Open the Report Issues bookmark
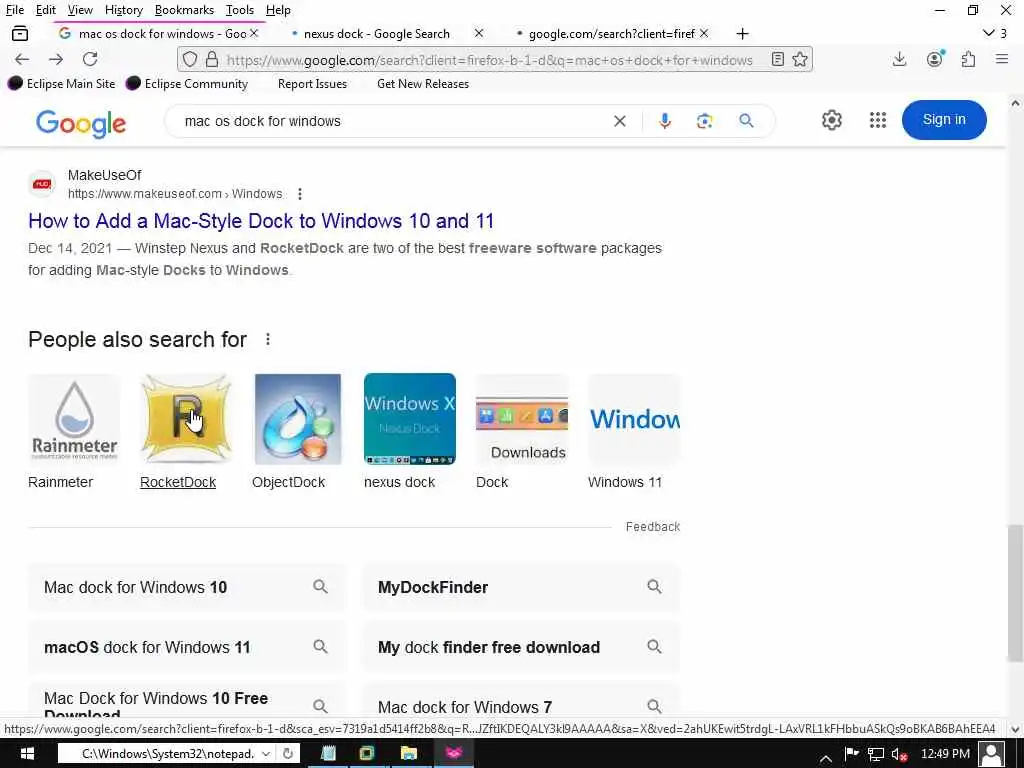The height and width of the screenshot is (768, 1024). click(312, 84)
